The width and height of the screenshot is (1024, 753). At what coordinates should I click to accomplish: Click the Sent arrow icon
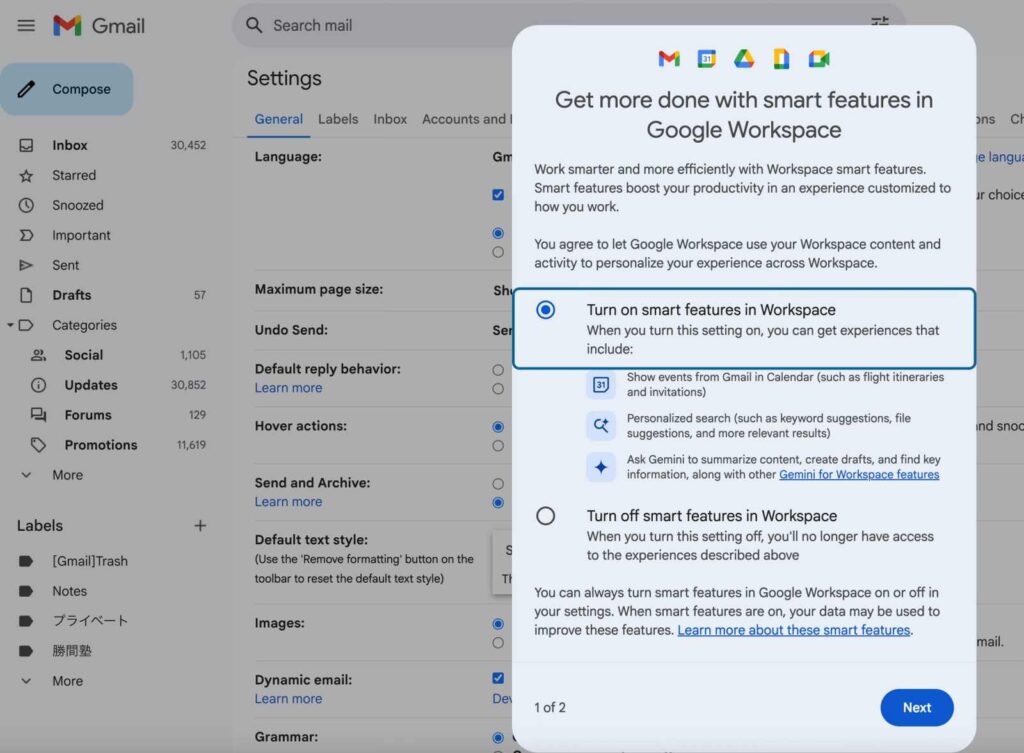click(26, 265)
